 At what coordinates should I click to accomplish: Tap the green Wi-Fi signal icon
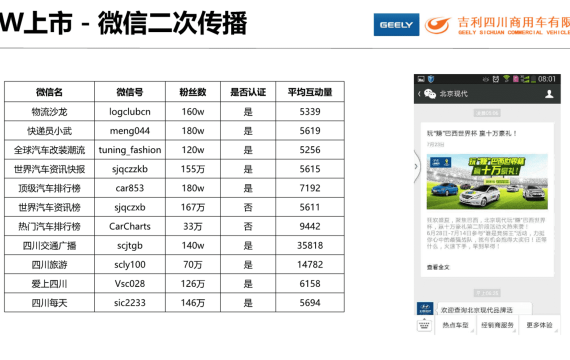click(506, 79)
